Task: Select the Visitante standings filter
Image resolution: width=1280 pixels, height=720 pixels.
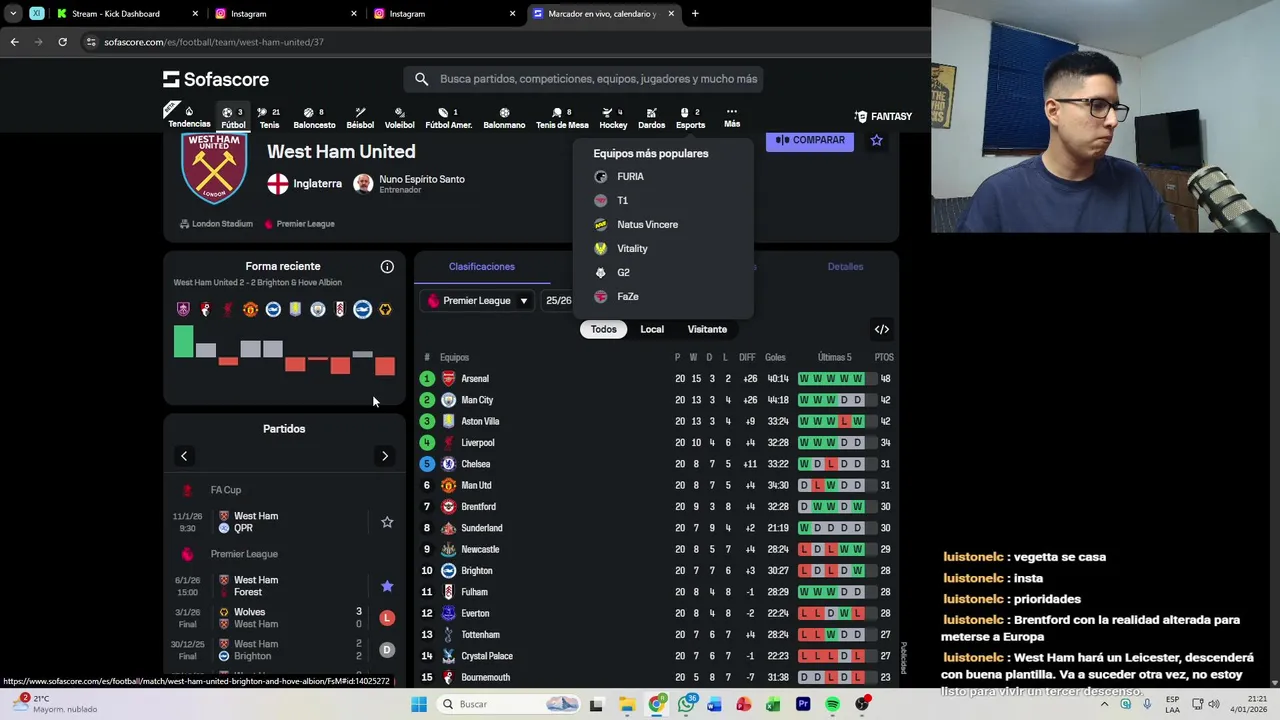Action: click(x=707, y=329)
